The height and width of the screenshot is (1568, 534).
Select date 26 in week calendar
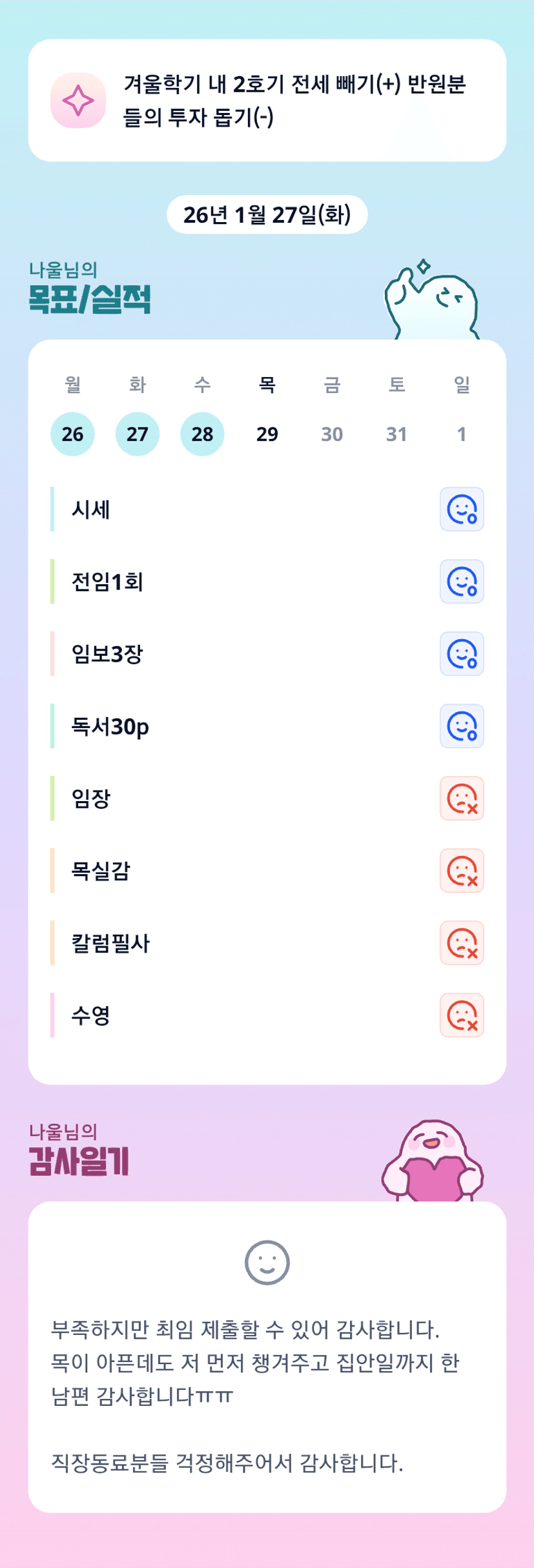72,434
